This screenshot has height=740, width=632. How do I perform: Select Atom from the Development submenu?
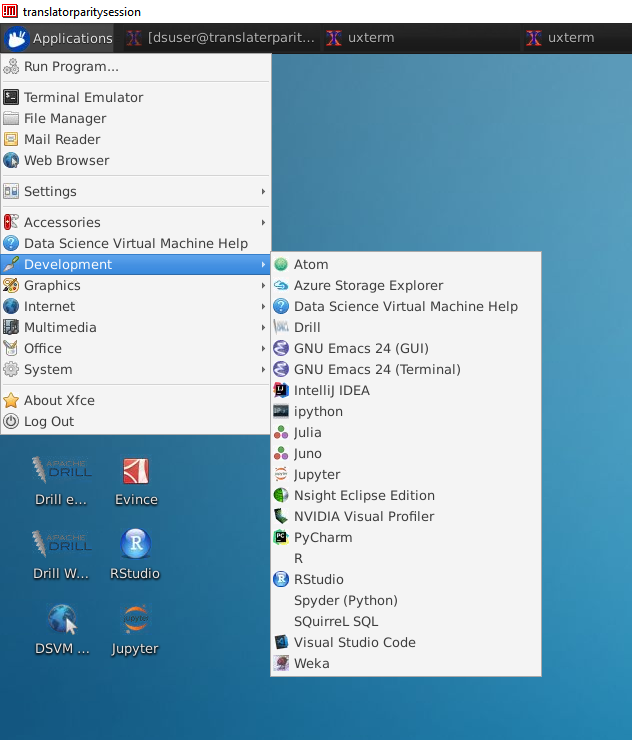coord(310,265)
